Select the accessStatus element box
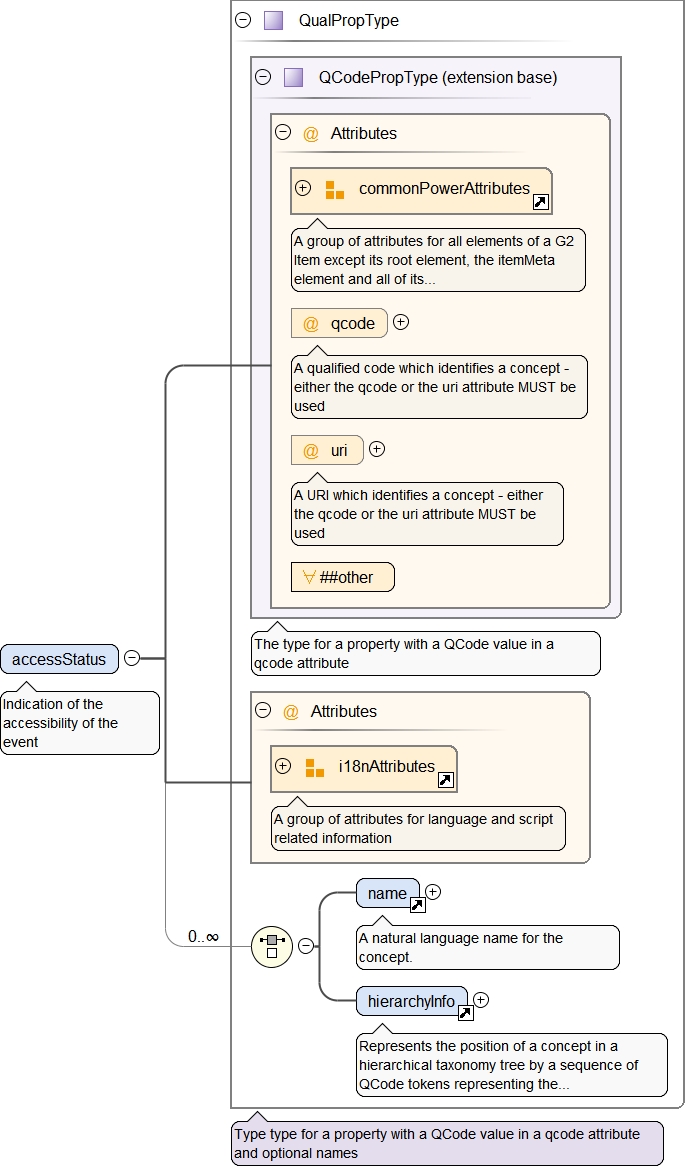This screenshot has width=686, height=1169. [60, 659]
